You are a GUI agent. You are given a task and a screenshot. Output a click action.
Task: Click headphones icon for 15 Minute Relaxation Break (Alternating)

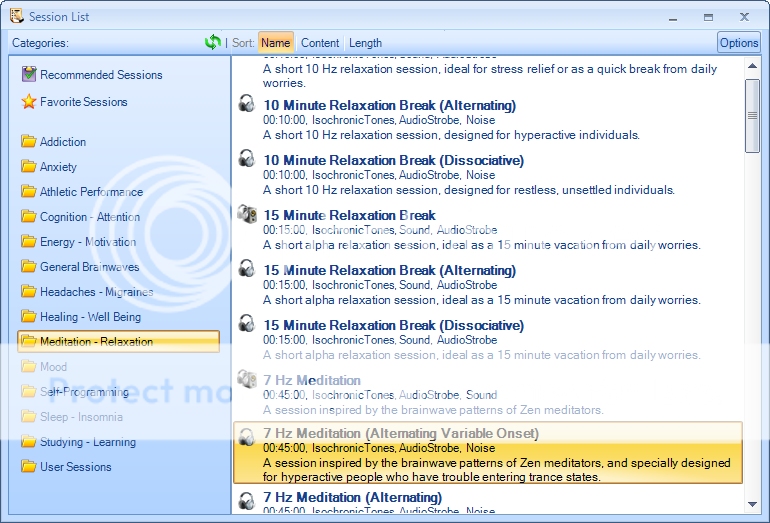[247, 269]
